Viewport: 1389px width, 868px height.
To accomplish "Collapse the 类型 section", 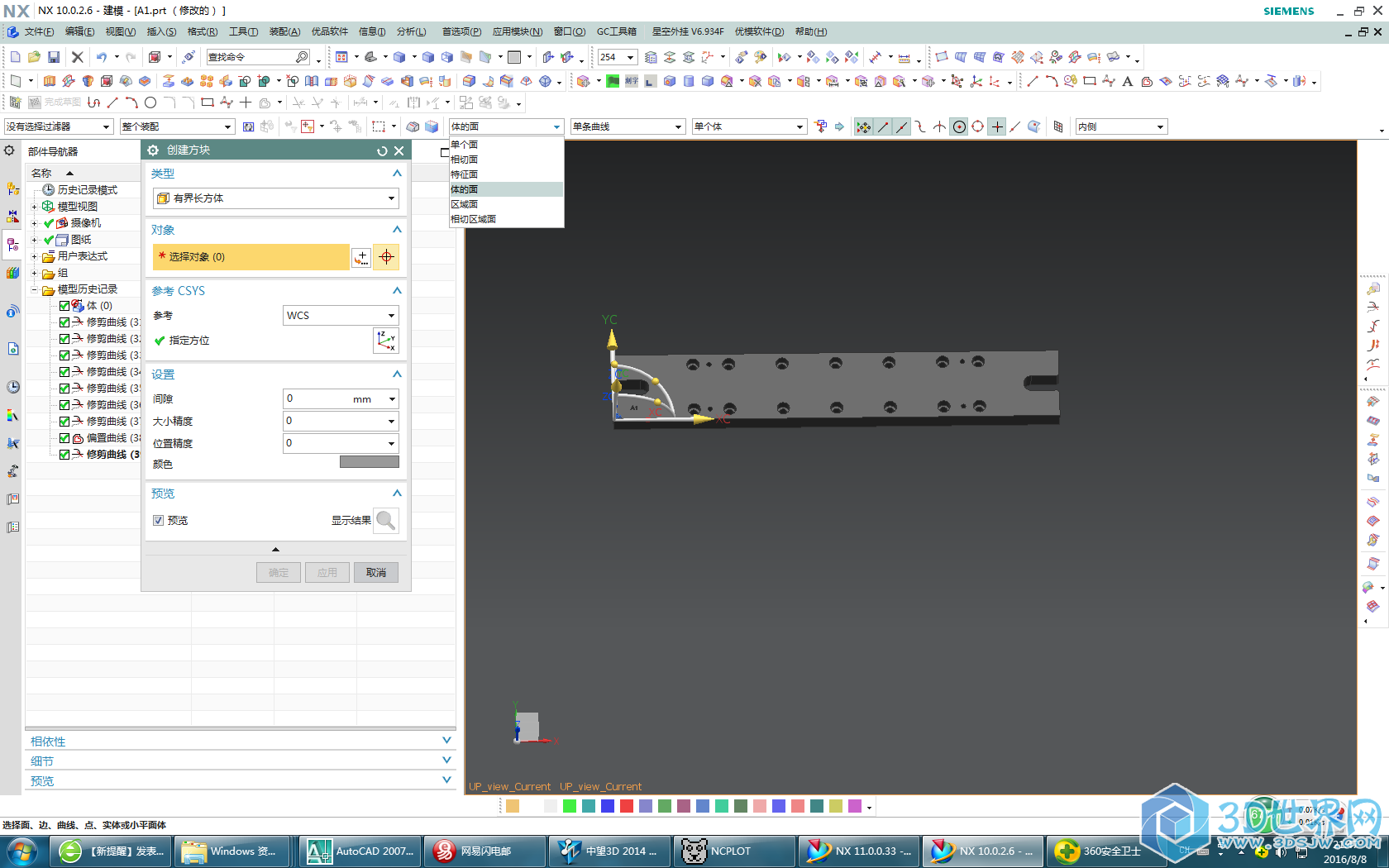I will (397, 174).
